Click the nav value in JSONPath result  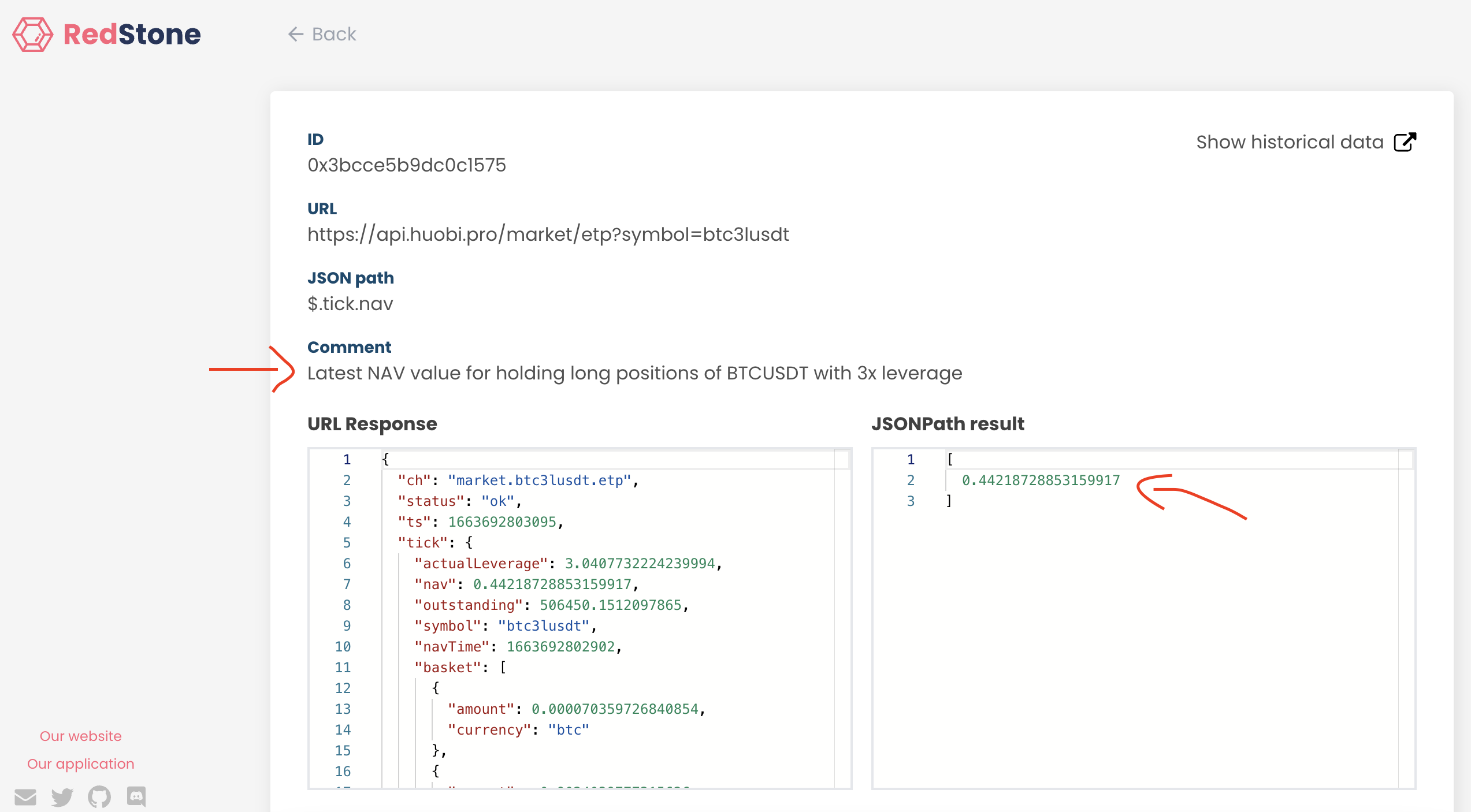click(x=1041, y=481)
